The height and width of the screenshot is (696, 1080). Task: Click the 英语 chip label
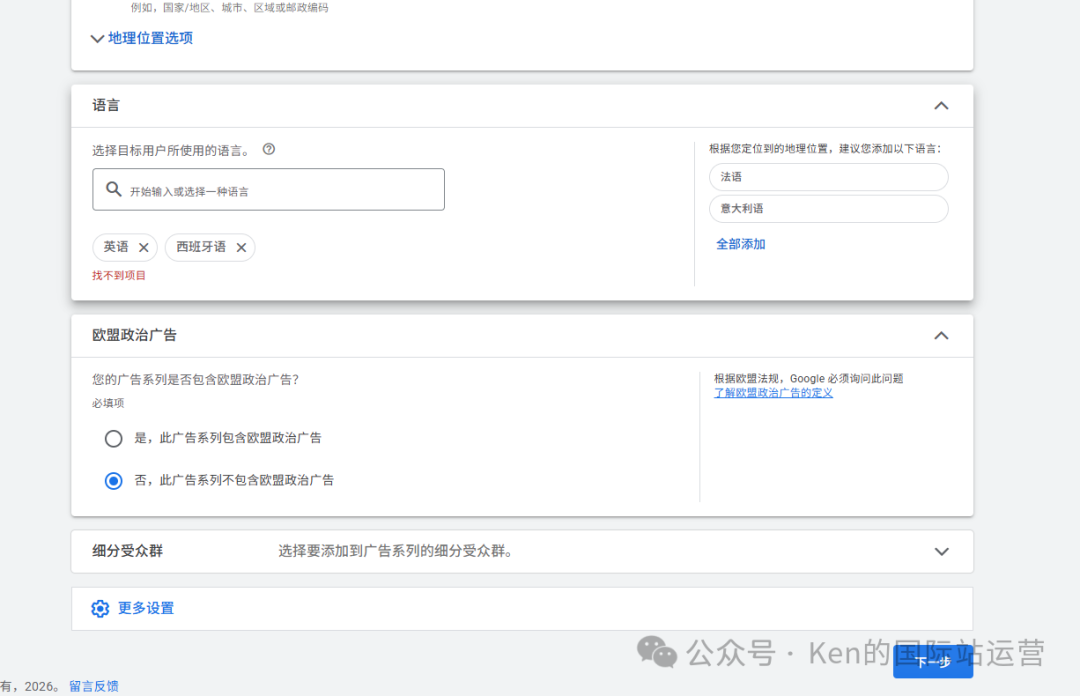tap(116, 247)
